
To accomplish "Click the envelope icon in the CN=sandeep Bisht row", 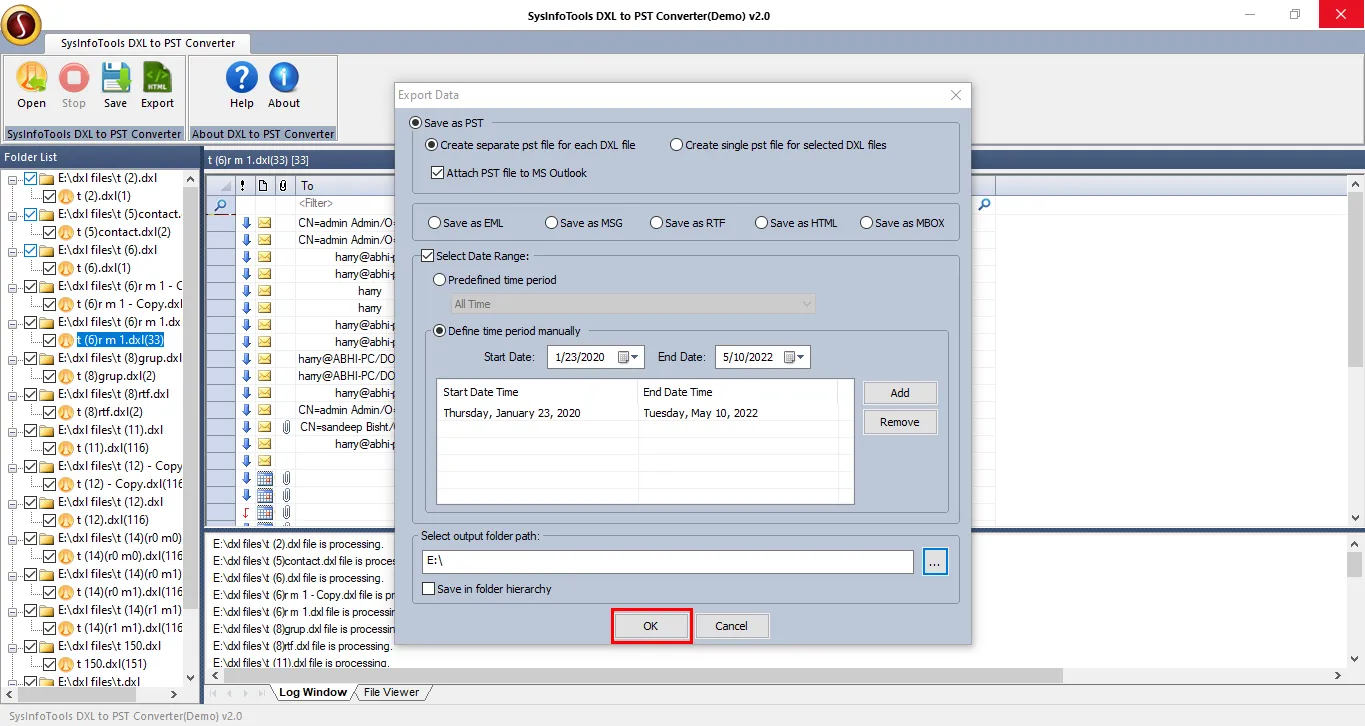I will click(x=265, y=427).
